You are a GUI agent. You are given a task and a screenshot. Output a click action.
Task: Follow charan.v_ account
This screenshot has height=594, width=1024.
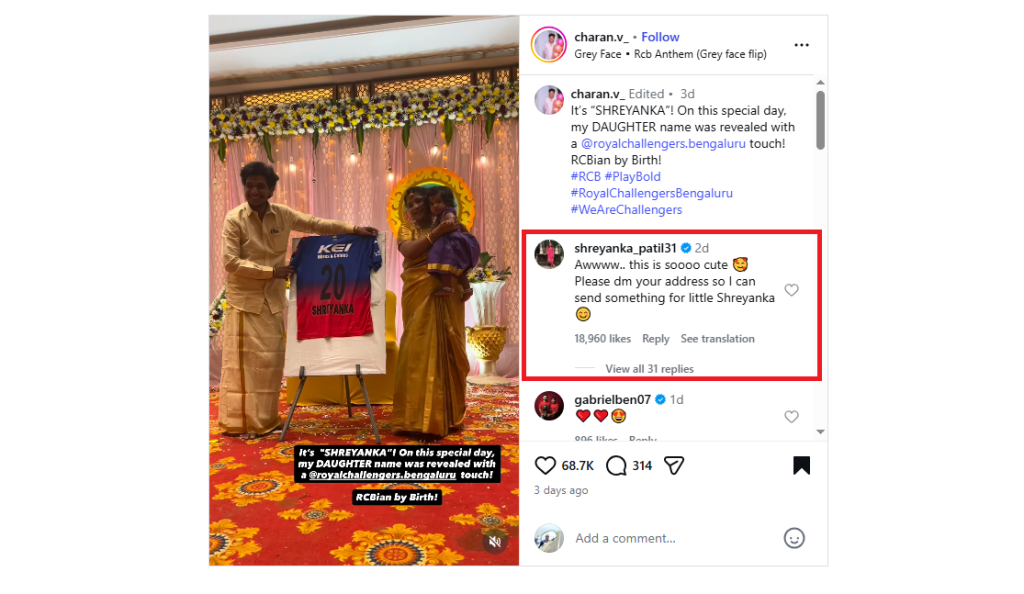pos(661,37)
